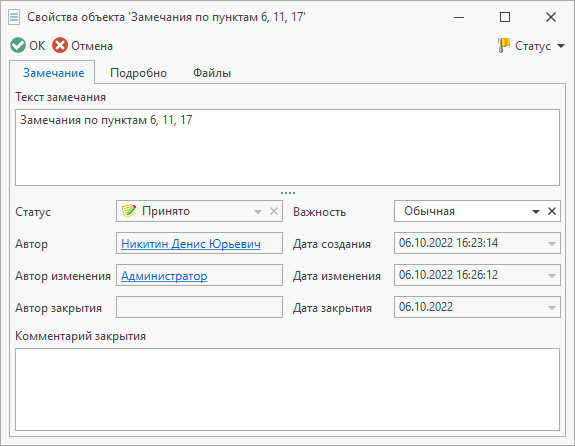This screenshot has height=446, width=575.
Task: Maximize the properties dialog window
Action: click(505, 17)
